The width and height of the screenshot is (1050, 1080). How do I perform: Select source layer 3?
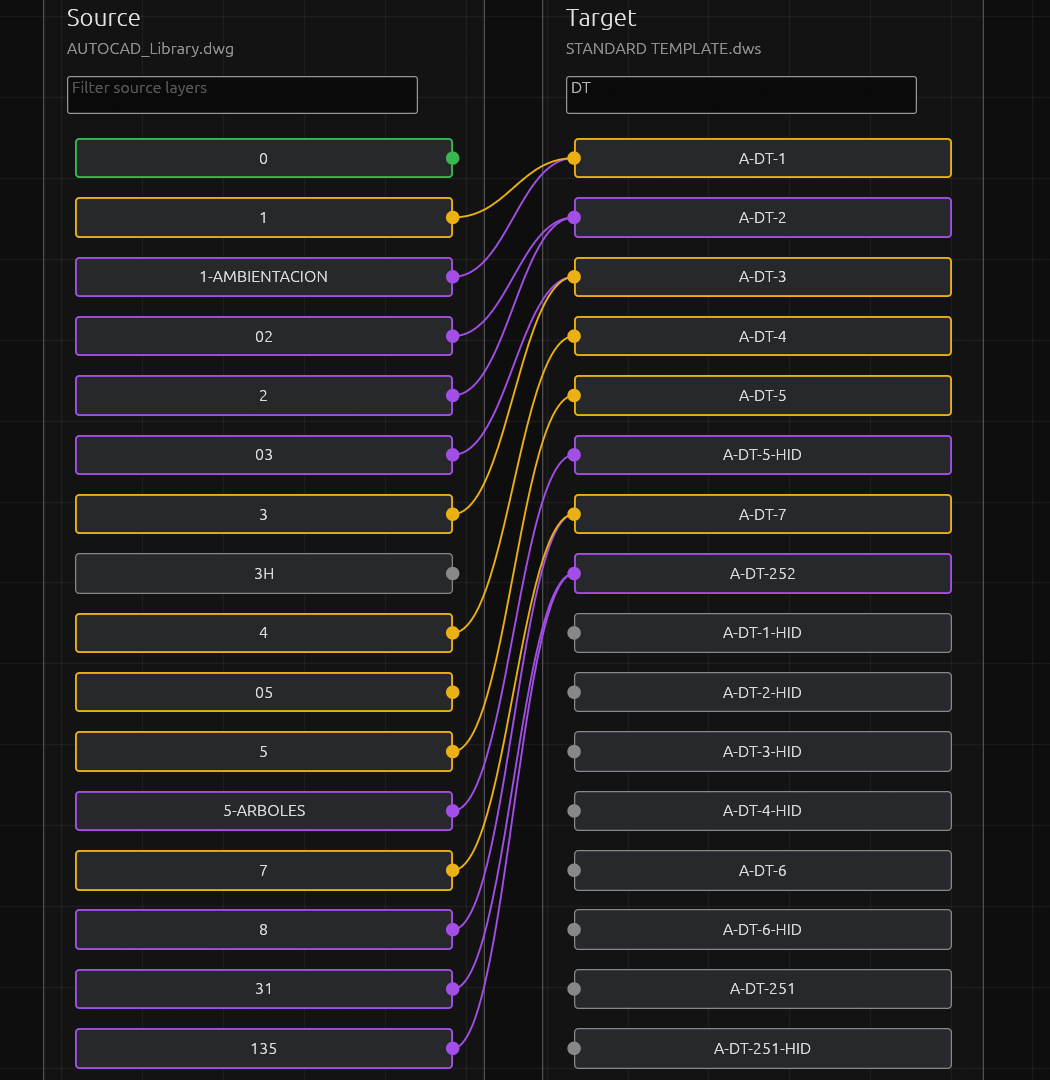[x=264, y=515]
